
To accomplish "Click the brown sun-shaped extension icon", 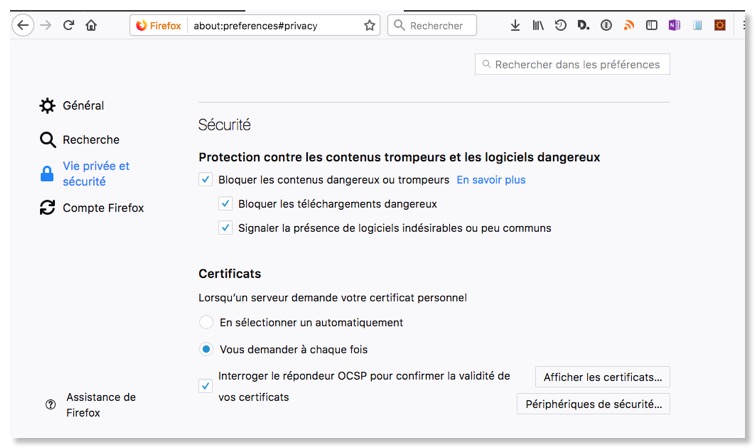I will (720, 25).
